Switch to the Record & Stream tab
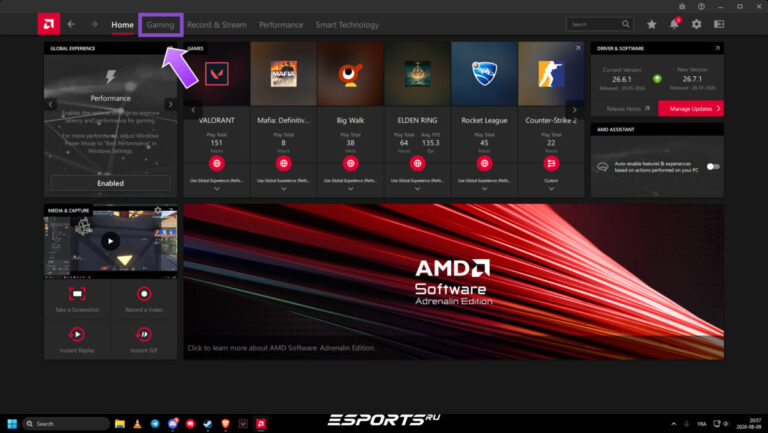 pos(217,24)
